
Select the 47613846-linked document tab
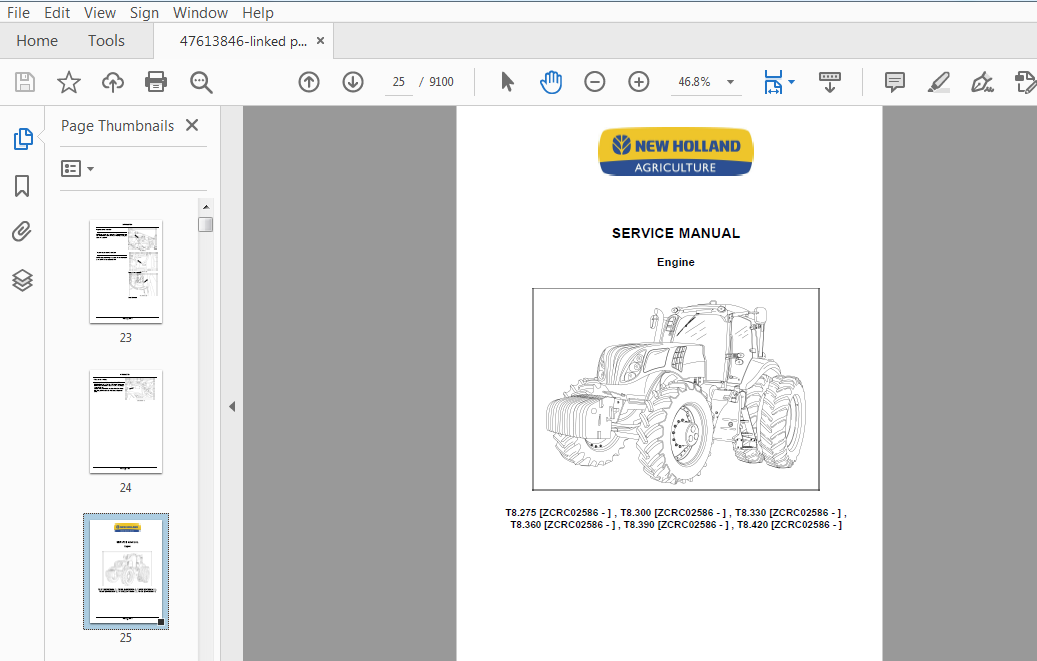coord(243,41)
